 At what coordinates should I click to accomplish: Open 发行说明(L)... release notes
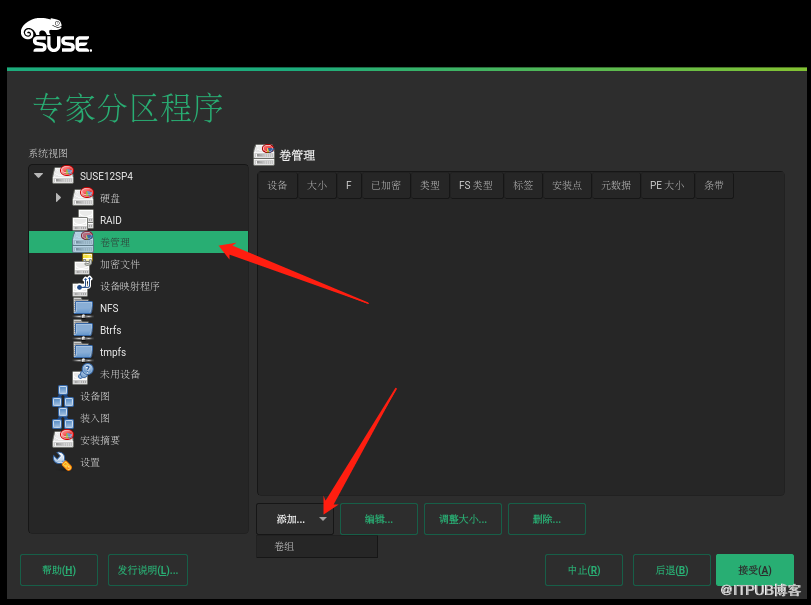click(148, 570)
